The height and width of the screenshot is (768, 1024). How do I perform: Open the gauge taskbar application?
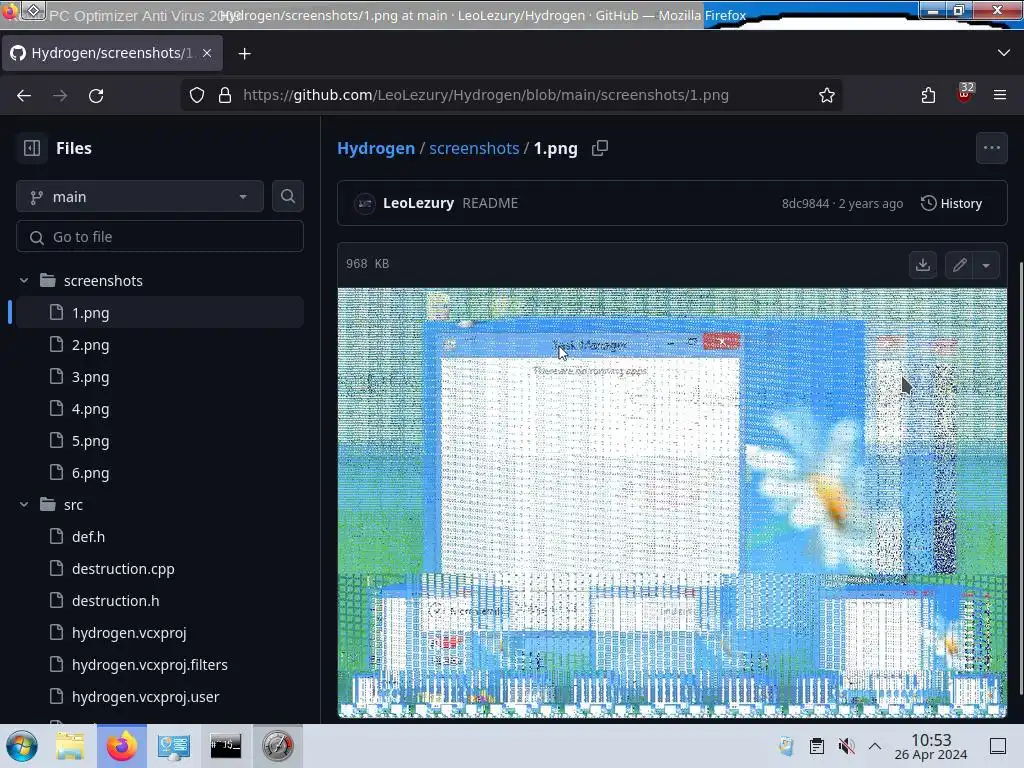278,746
